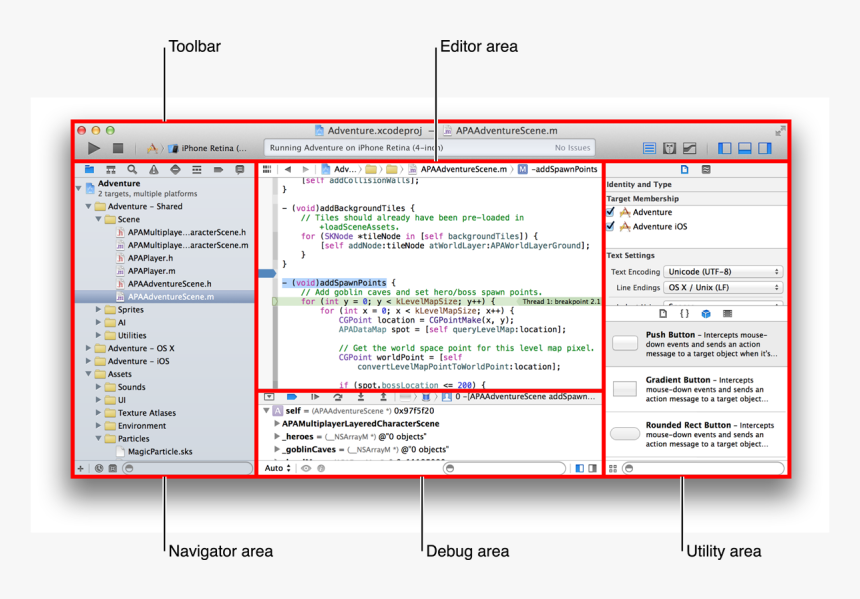
Task: Click -addSpawnPoints in jump bar
Action: tap(558, 169)
